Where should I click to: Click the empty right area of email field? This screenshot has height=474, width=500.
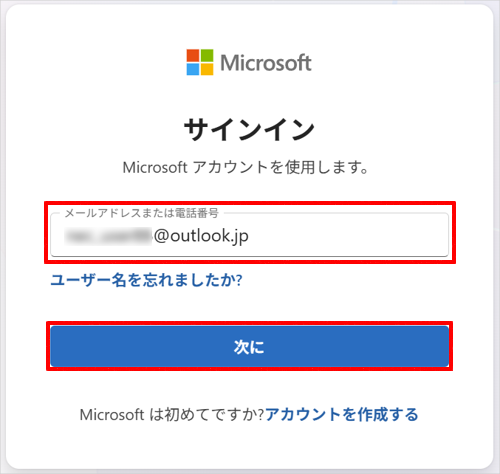(x=348, y=236)
